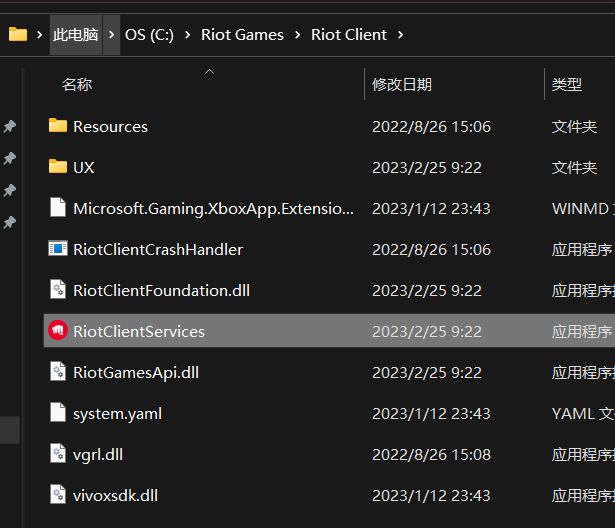615x528 pixels.
Task: Click the RiotGamesApi.dll file icon
Action: coord(58,371)
